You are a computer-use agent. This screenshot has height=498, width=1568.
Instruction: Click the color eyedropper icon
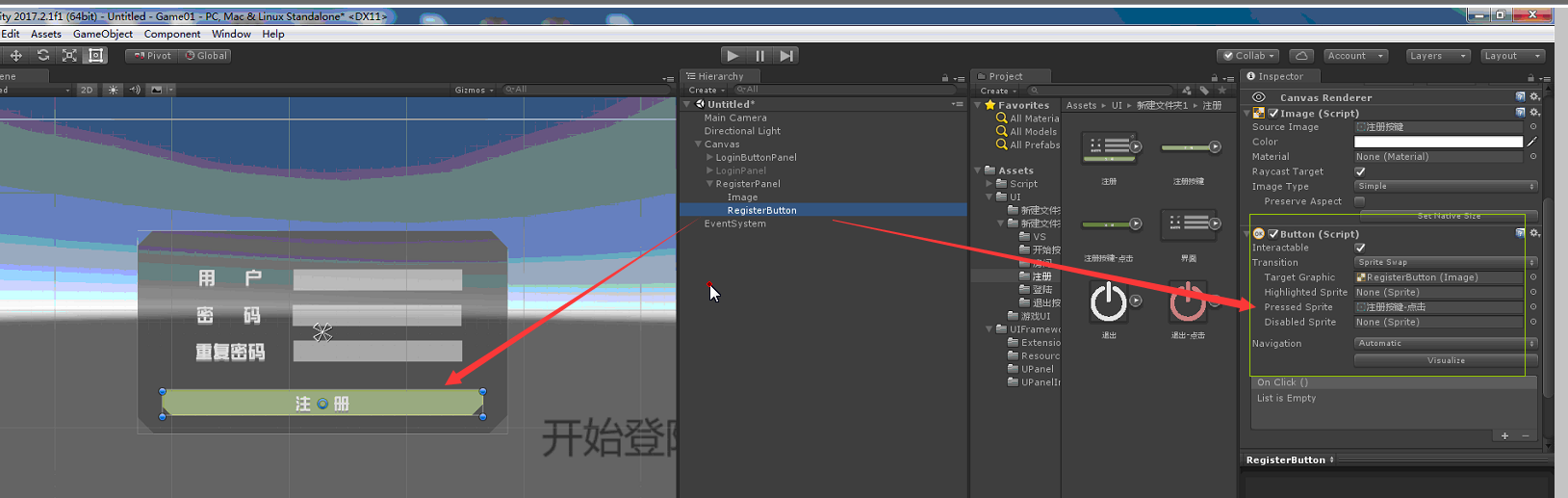coord(1532,142)
